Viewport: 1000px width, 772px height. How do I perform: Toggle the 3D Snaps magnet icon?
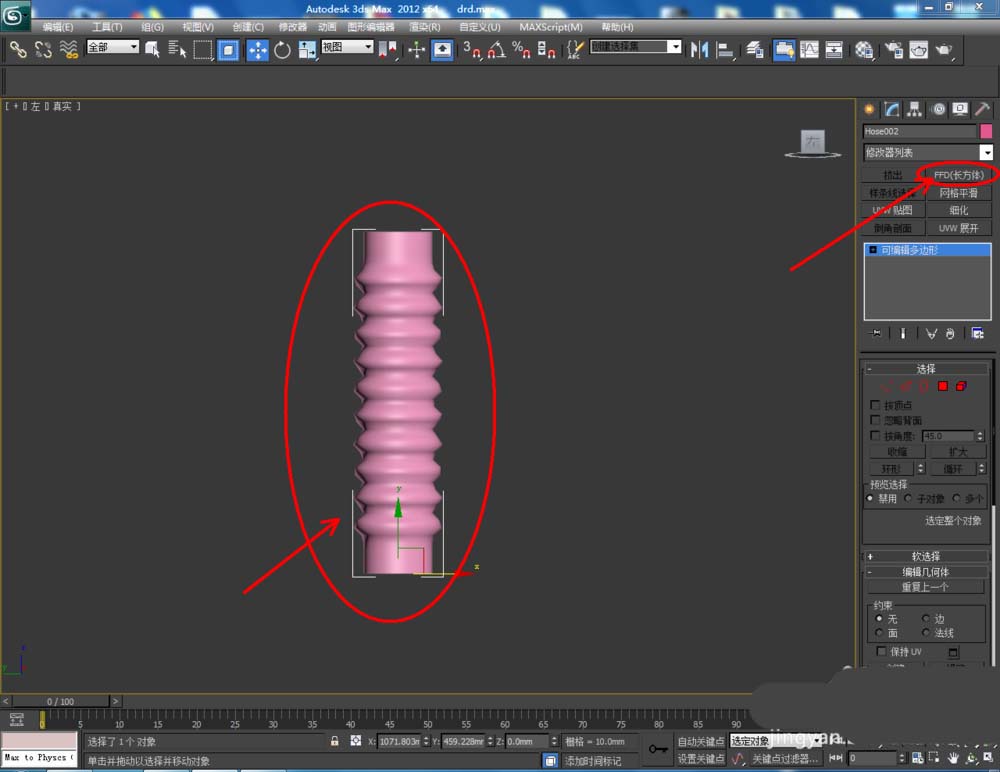[472, 49]
